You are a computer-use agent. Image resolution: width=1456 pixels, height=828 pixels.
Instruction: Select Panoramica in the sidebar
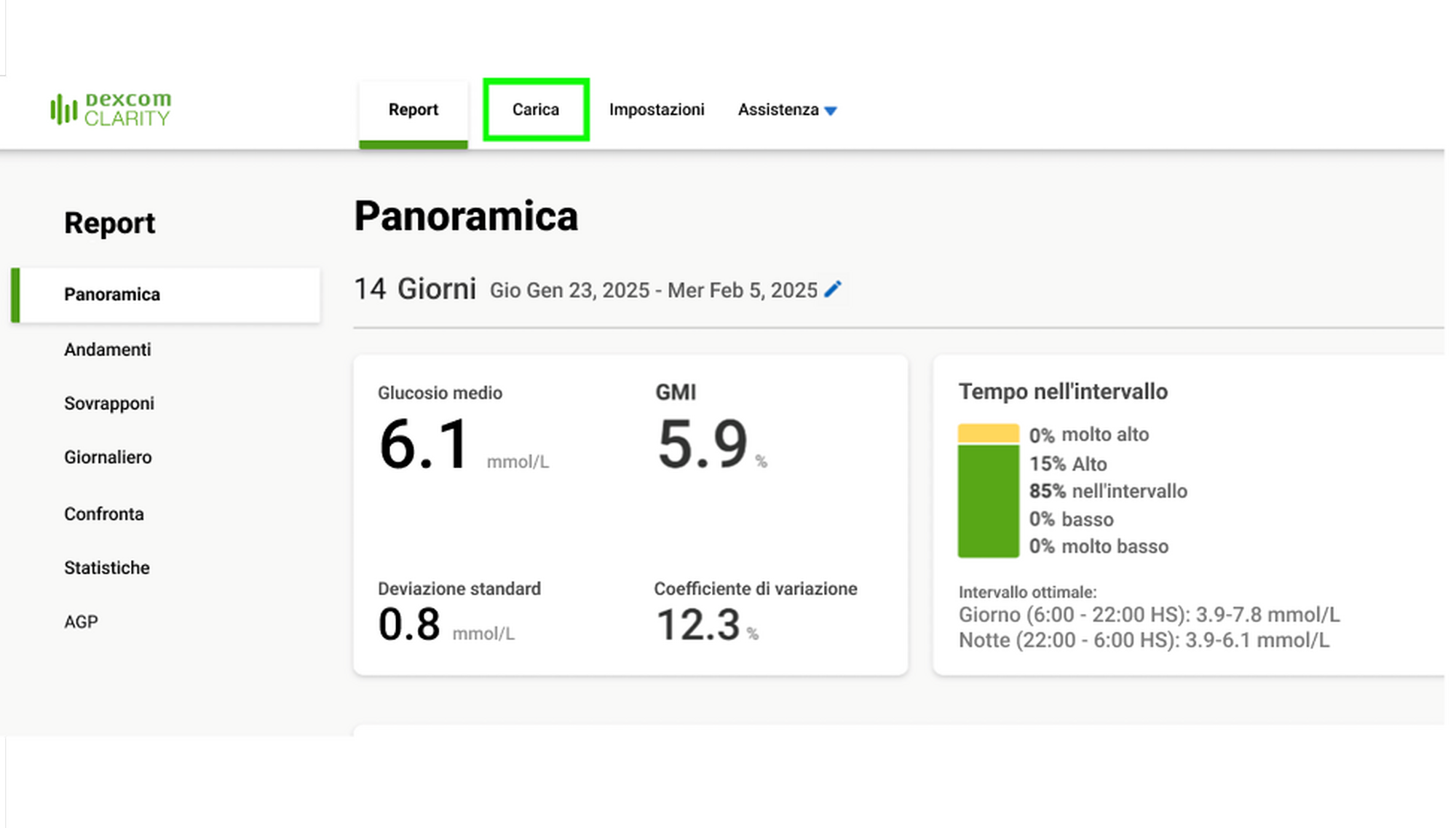pos(166,295)
